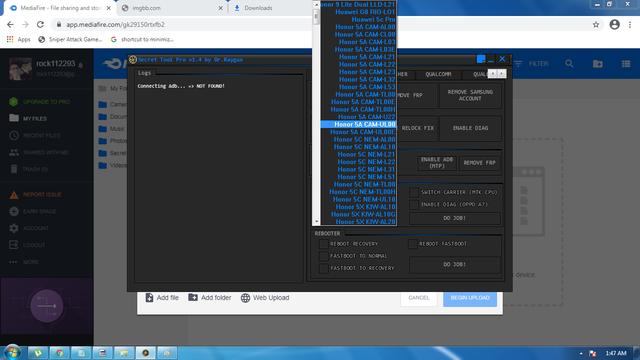Check Enable Diag (OPPO A7) option
This screenshot has width=640, height=360.
414,204
